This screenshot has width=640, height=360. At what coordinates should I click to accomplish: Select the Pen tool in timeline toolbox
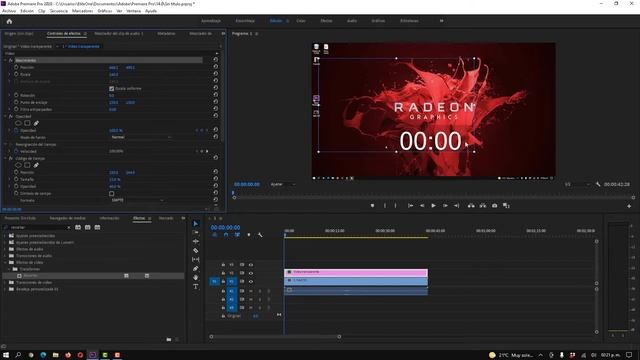(196, 269)
